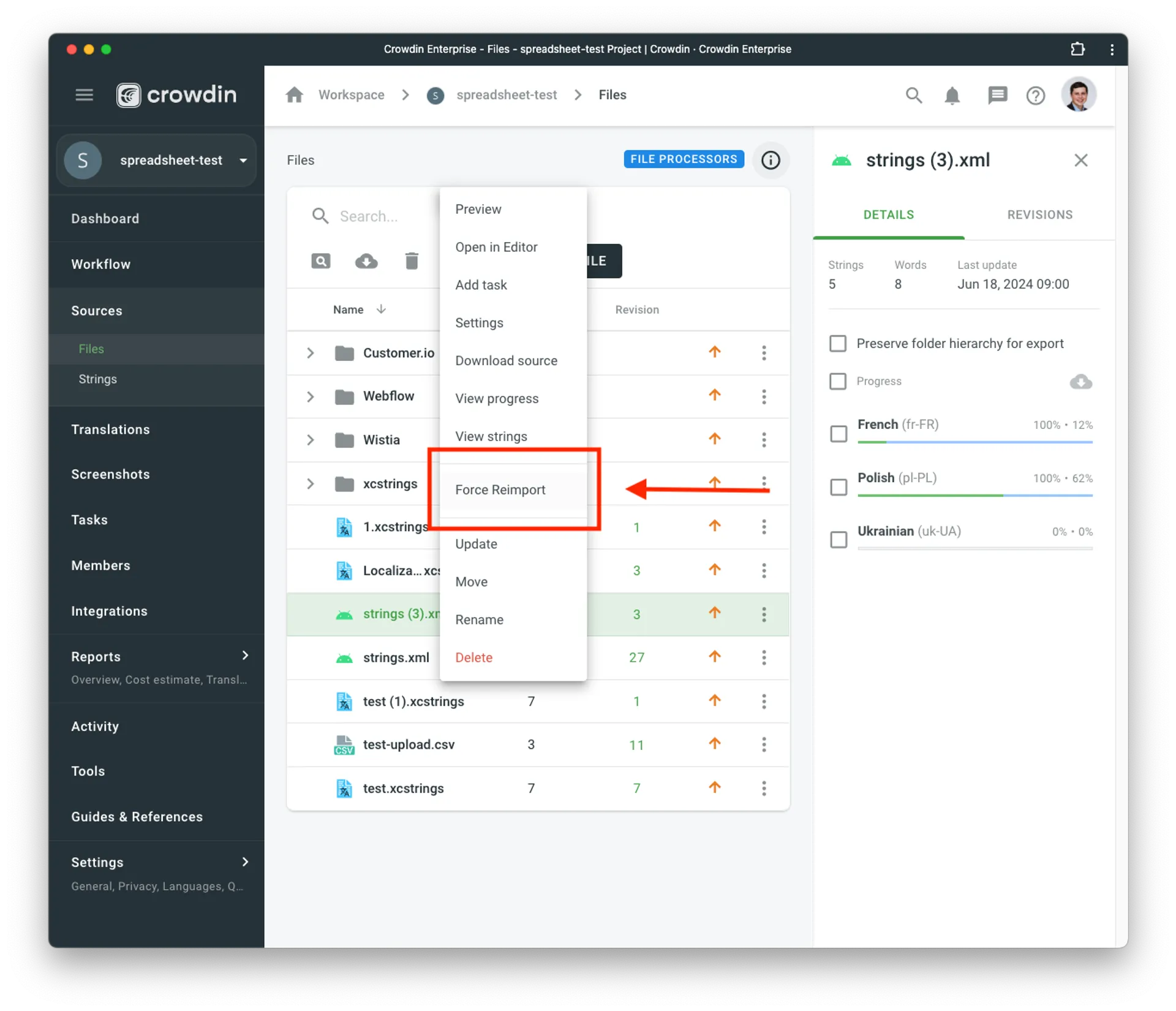The height and width of the screenshot is (1011, 1176).
Task: Sort files by Name column
Action: coord(359,309)
